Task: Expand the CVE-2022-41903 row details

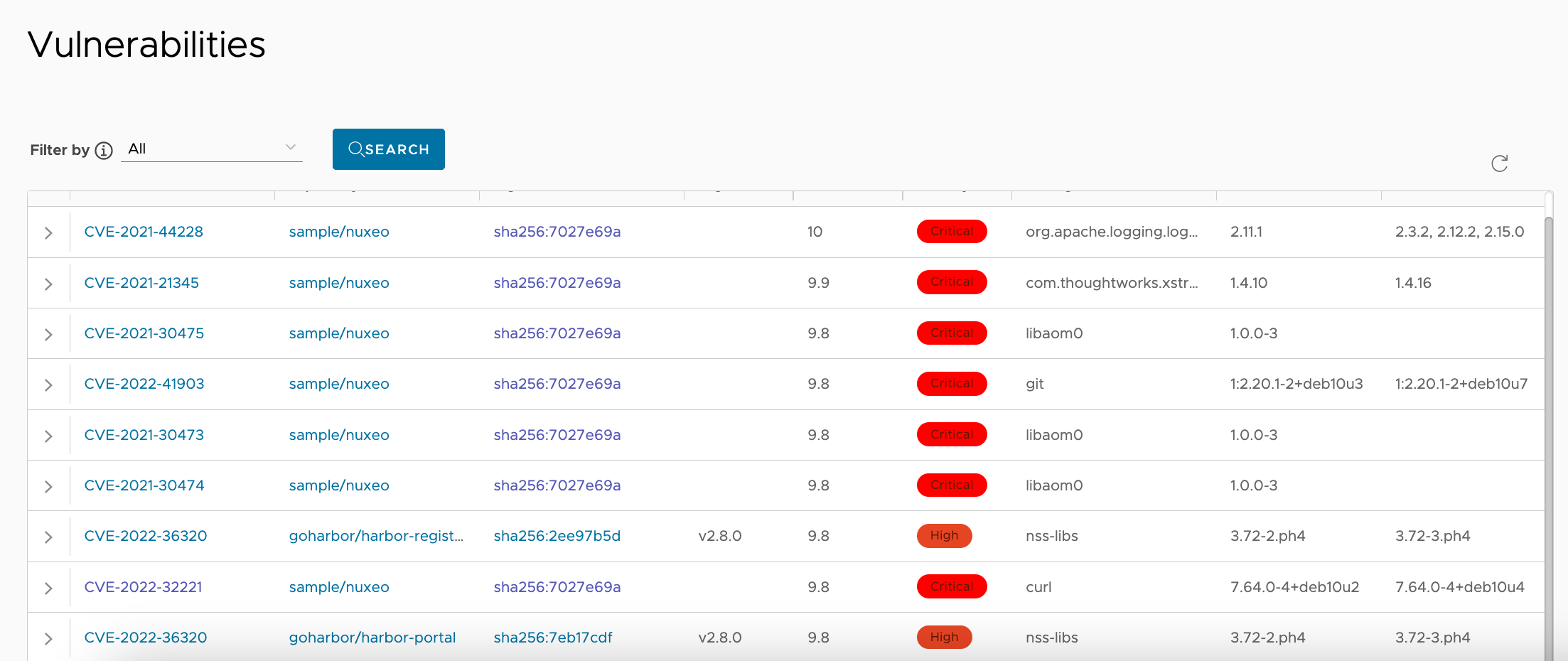Action: (x=48, y=384)
